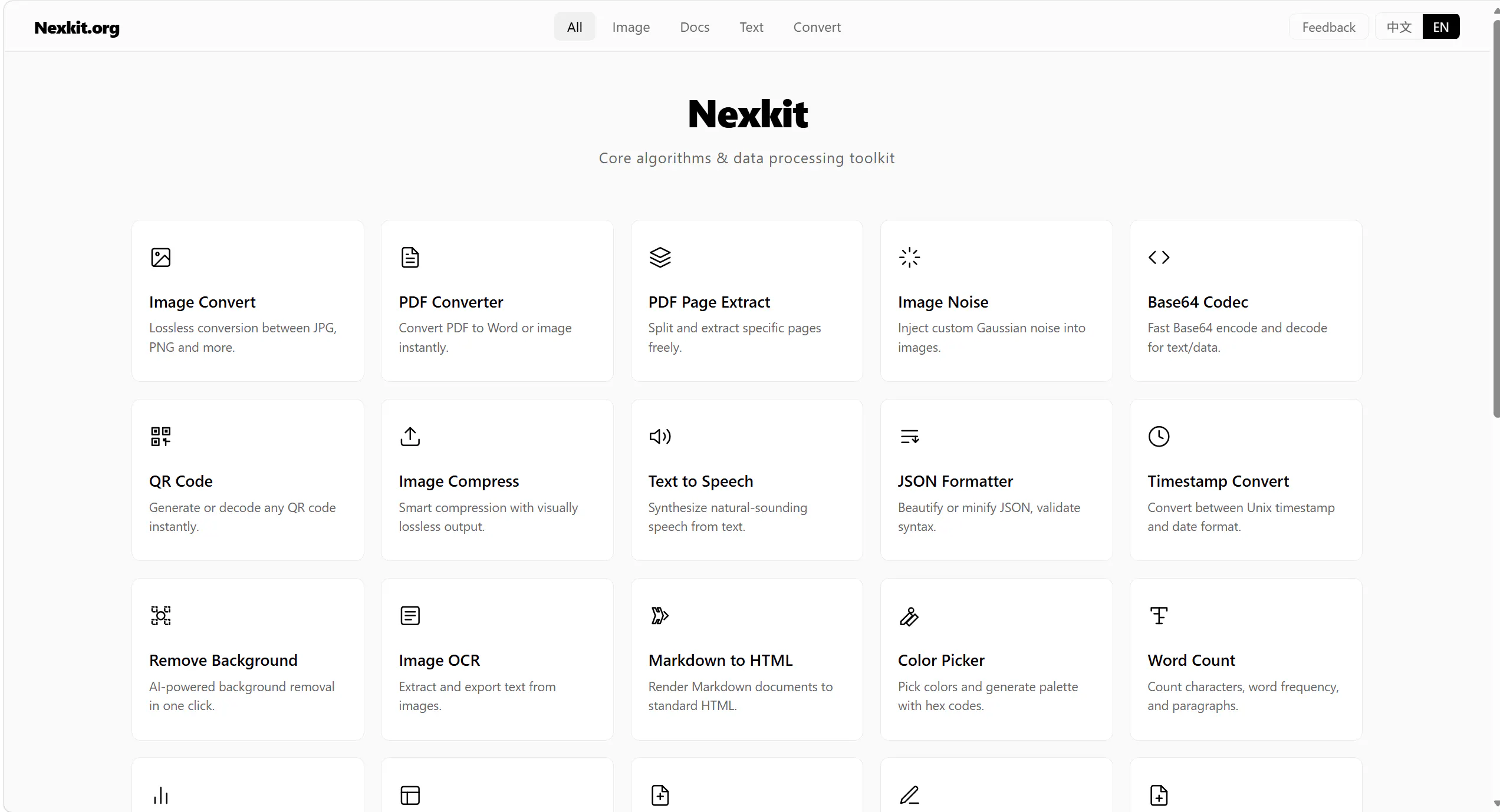
Task: Click 'Synthesize natural-sounding speech from text.' description
Action: 728,517
